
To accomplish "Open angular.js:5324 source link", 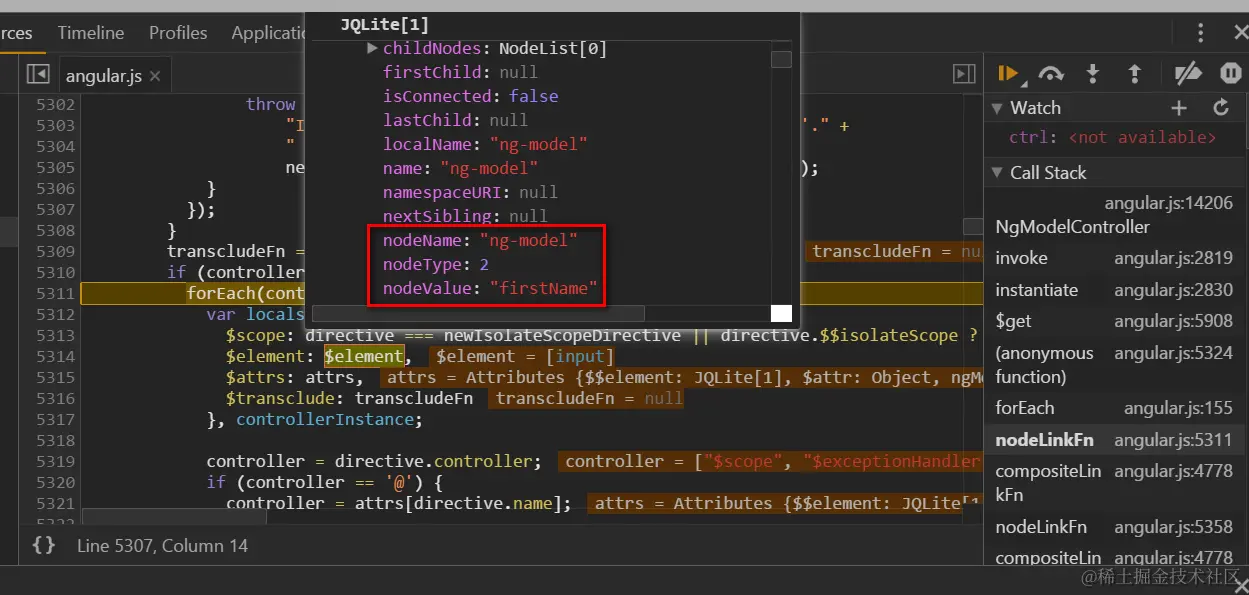I will click(x=1173, y=353).
